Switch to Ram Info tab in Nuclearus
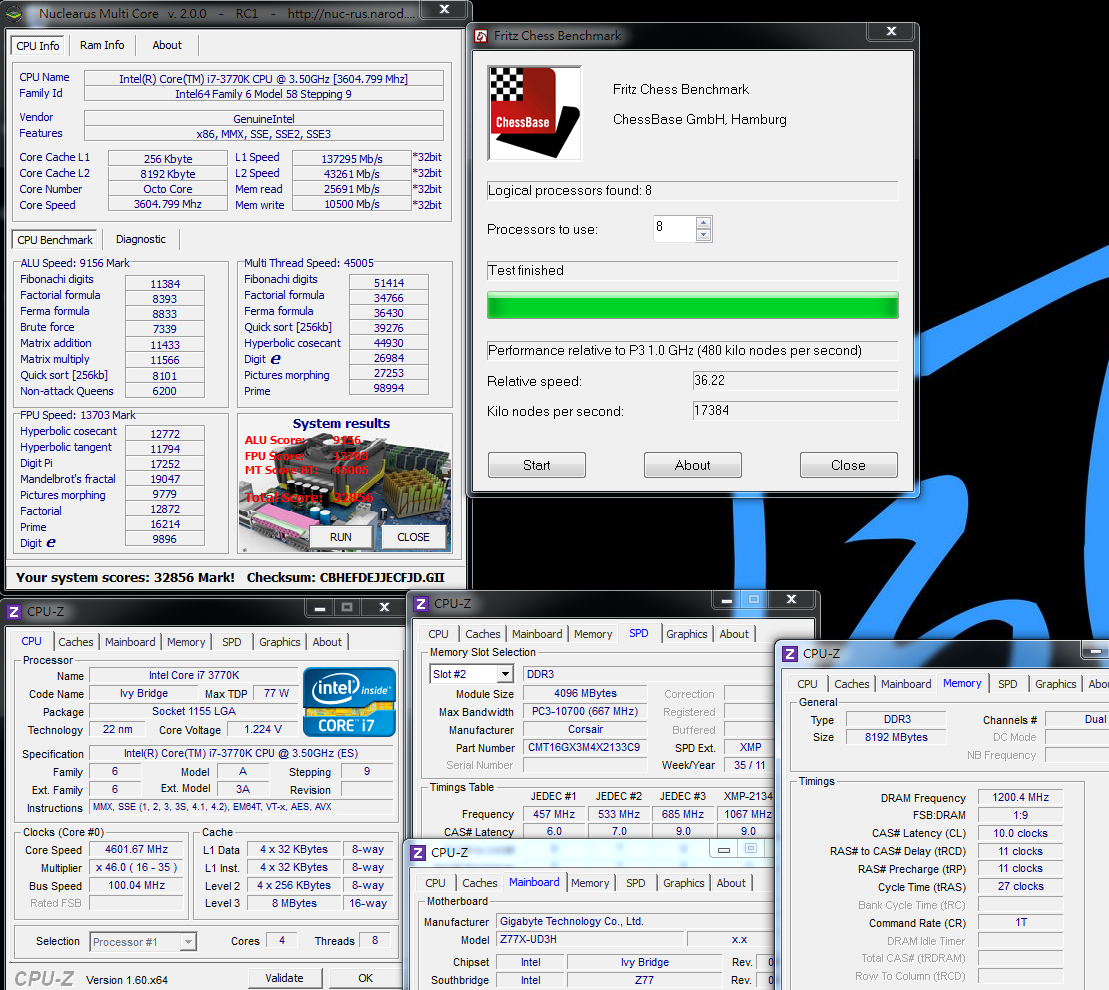The height and width of the screenshot is (990, 1109). tap(102, 45)
